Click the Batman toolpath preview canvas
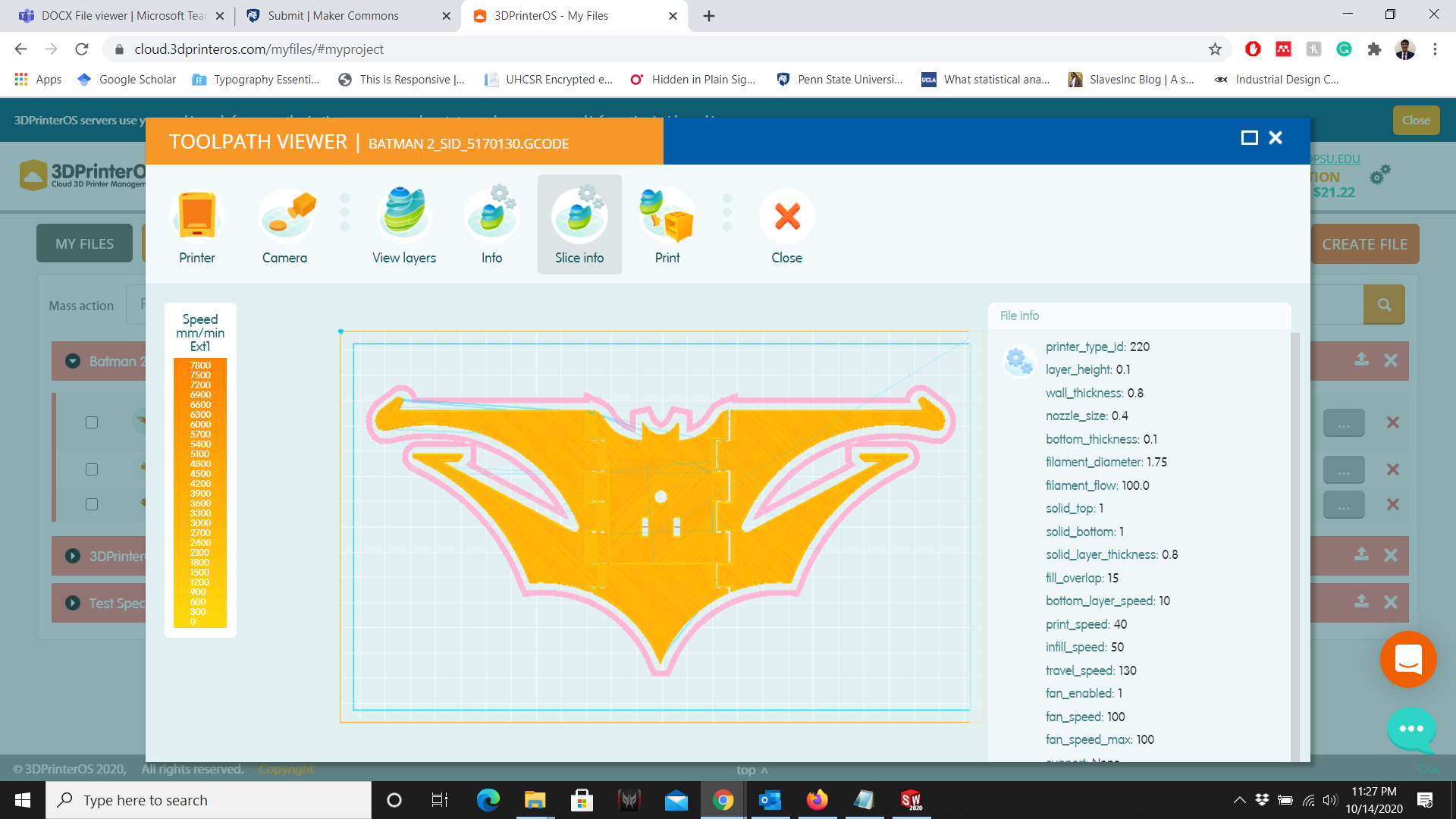Screen dimensions: 1456x819 [660, 527]
